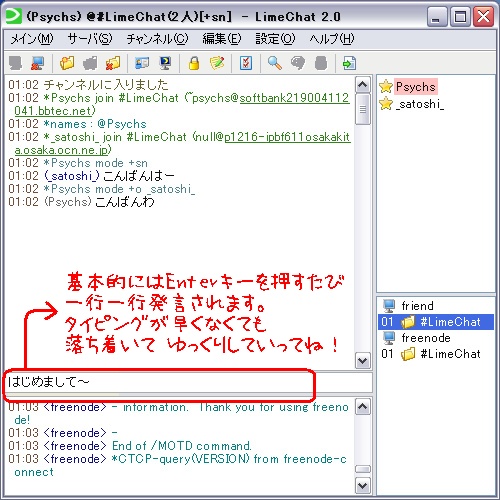Click the channel log scroll up arrow
The image size is (500, 500).
[363, 84]
